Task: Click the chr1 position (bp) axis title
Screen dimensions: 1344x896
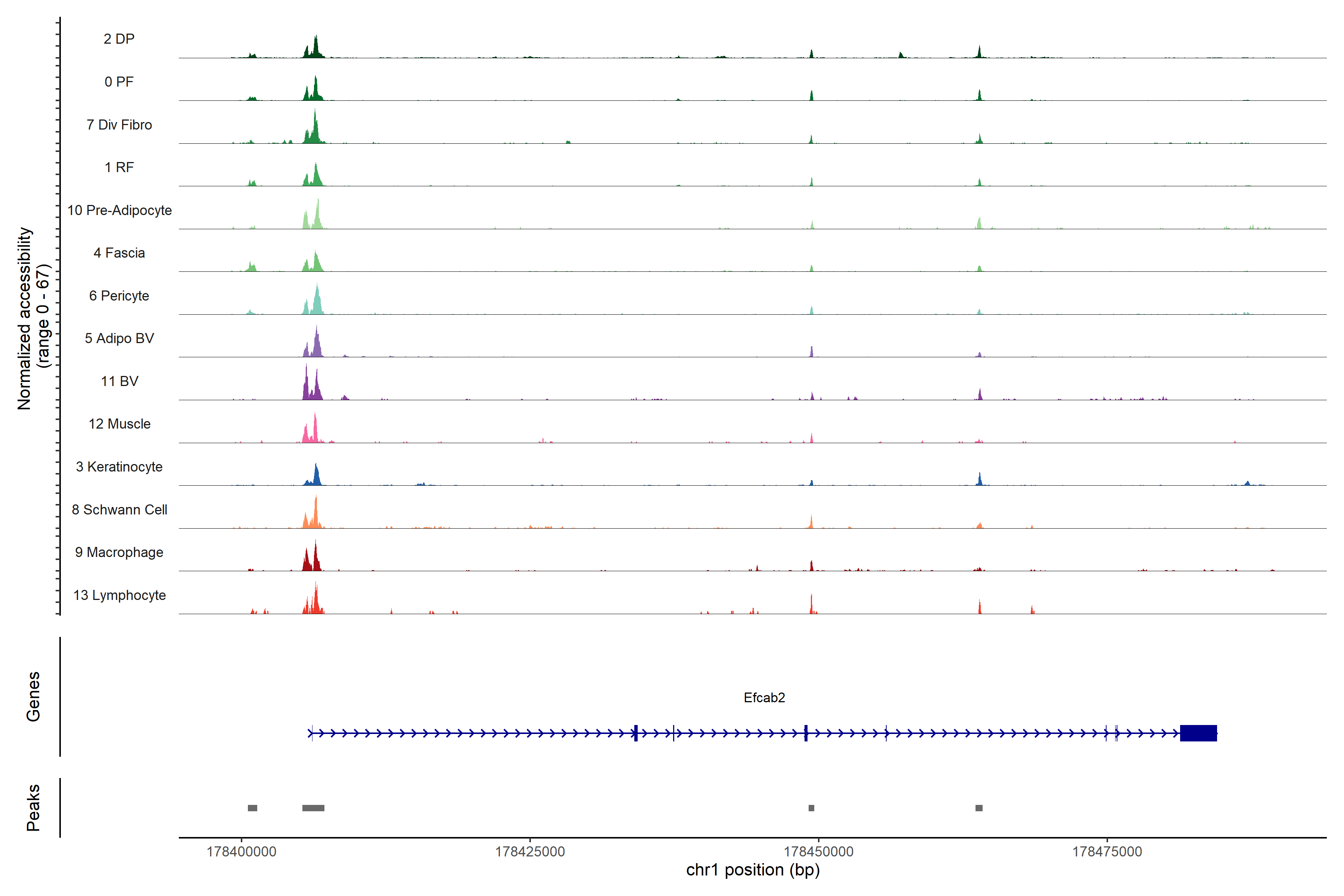Action: [x=753, y=870]
